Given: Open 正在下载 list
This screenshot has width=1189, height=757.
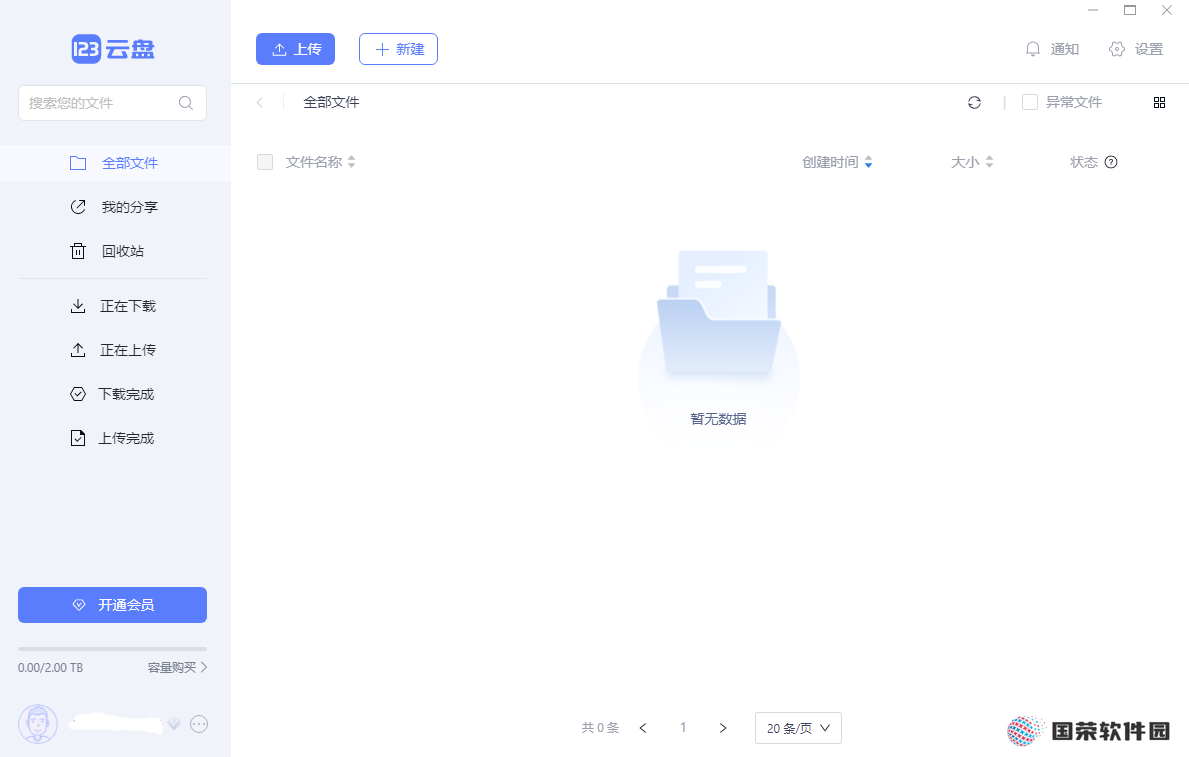Looking at the screenshot, I should [x=115, y=306].
